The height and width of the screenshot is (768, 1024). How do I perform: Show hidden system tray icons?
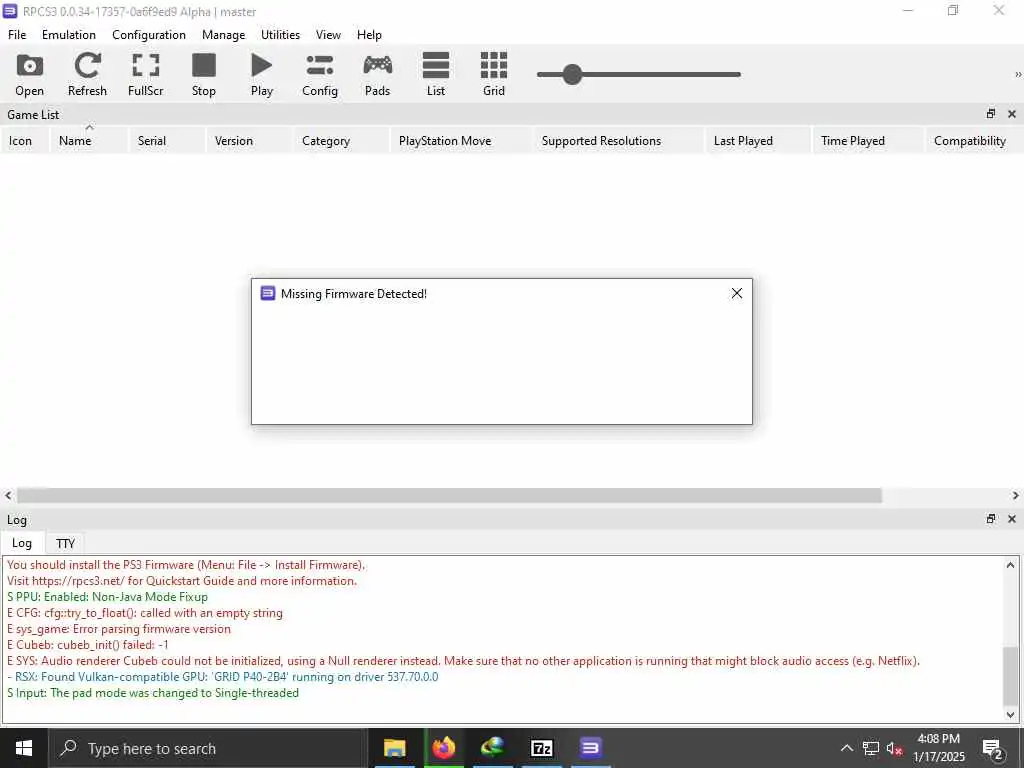(x=846, y=748)
